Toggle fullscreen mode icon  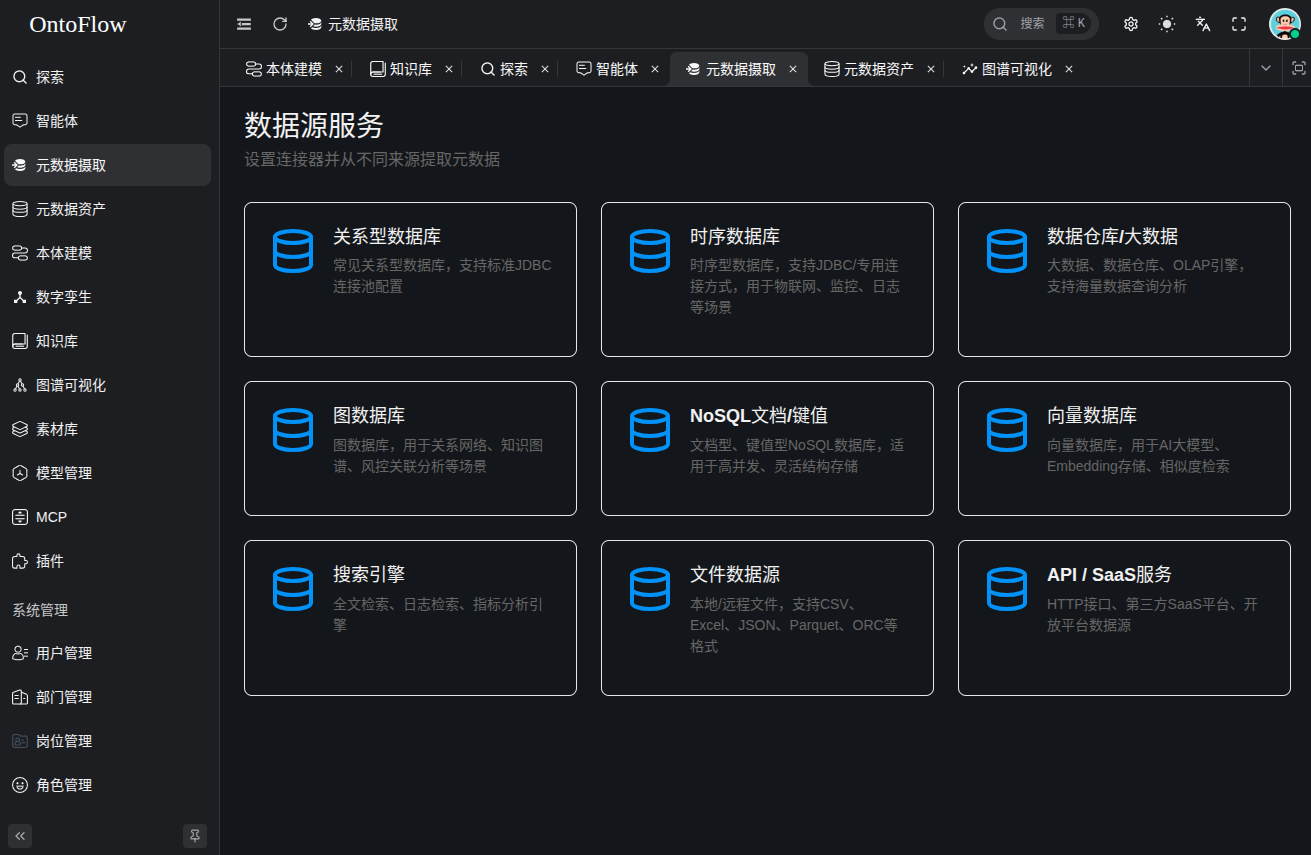1239,24
